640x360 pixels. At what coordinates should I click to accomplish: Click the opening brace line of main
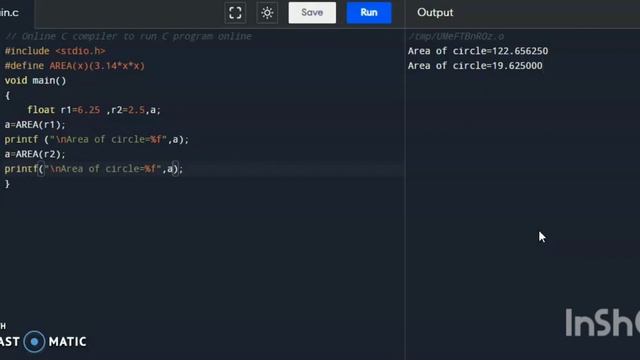[7, 96]
